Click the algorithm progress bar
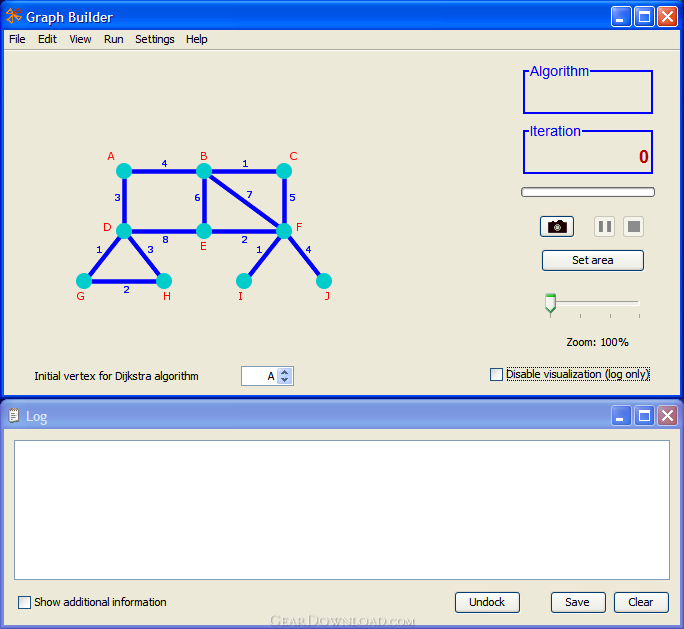This screenshot has width=684, height=629. tap(588, 192)
